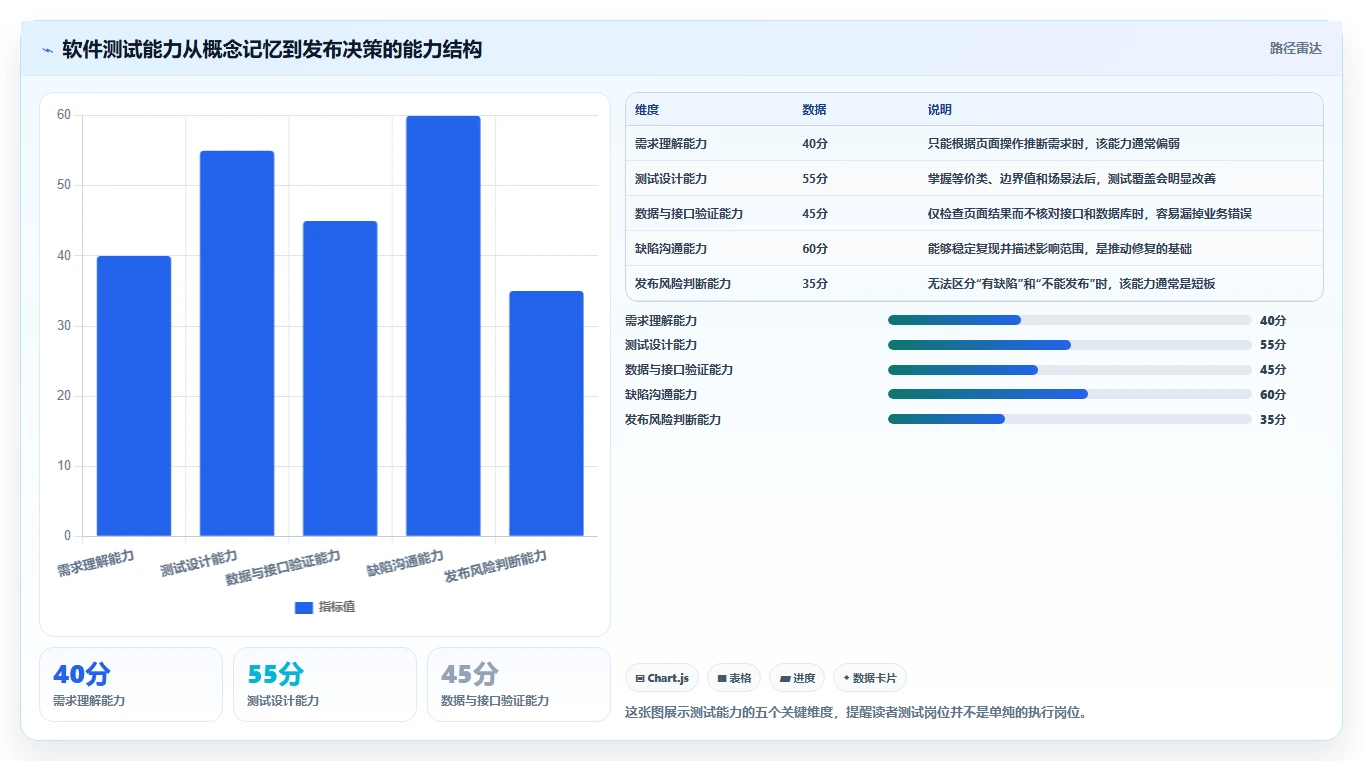The width and height of the screenshot is (1363, 761).
Task: Select 测试设计能力 cell in the table
Action: (x=671, y=179)
